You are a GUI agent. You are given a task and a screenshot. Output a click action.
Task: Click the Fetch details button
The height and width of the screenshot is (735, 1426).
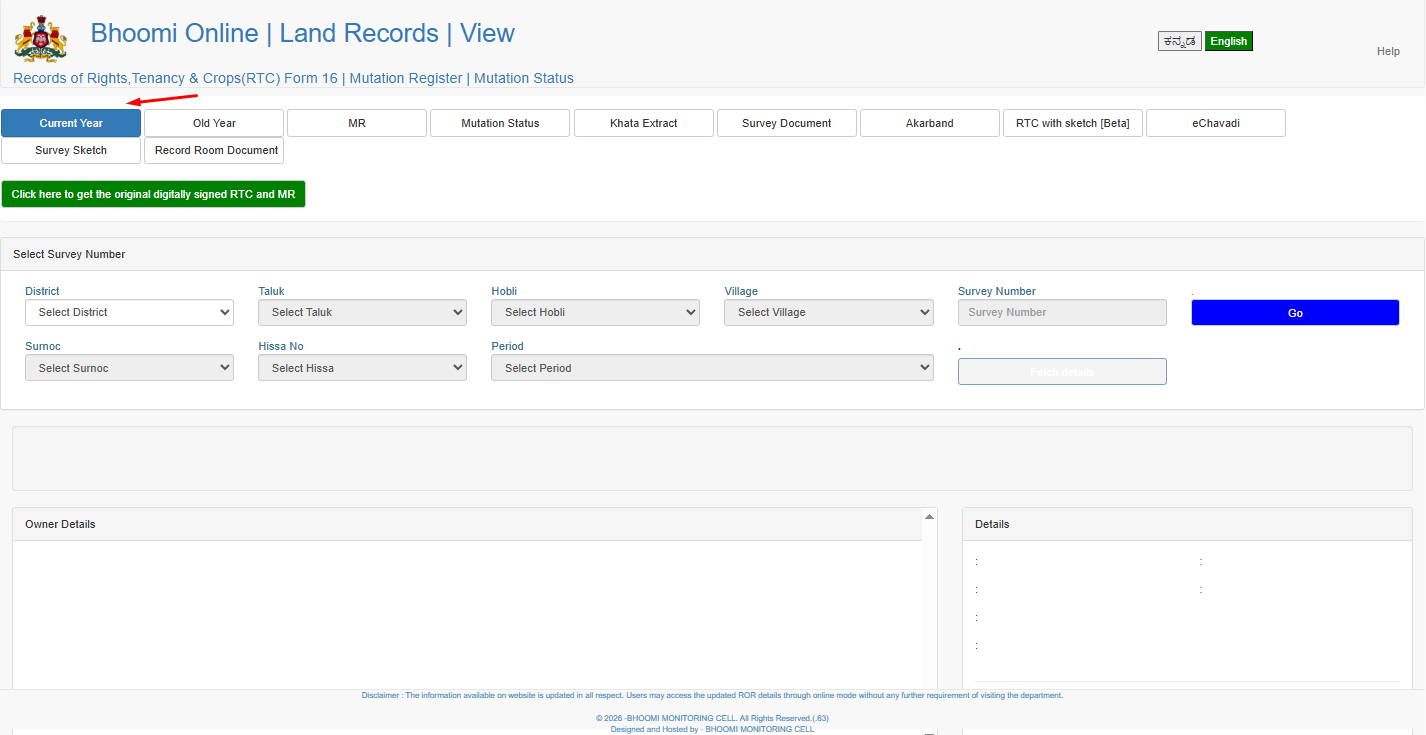(1062, 372)
